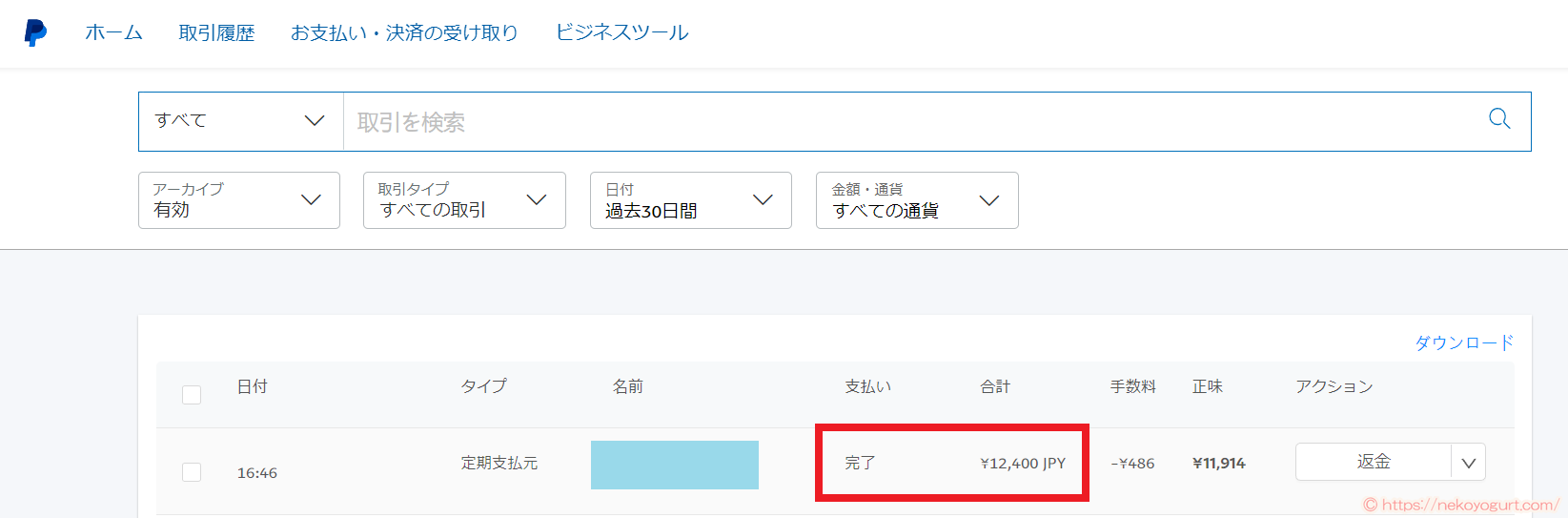The image size is (1568, 518).
Task: Click the タイプ column header
Action: pyautogui.click(x=484, y=386)
